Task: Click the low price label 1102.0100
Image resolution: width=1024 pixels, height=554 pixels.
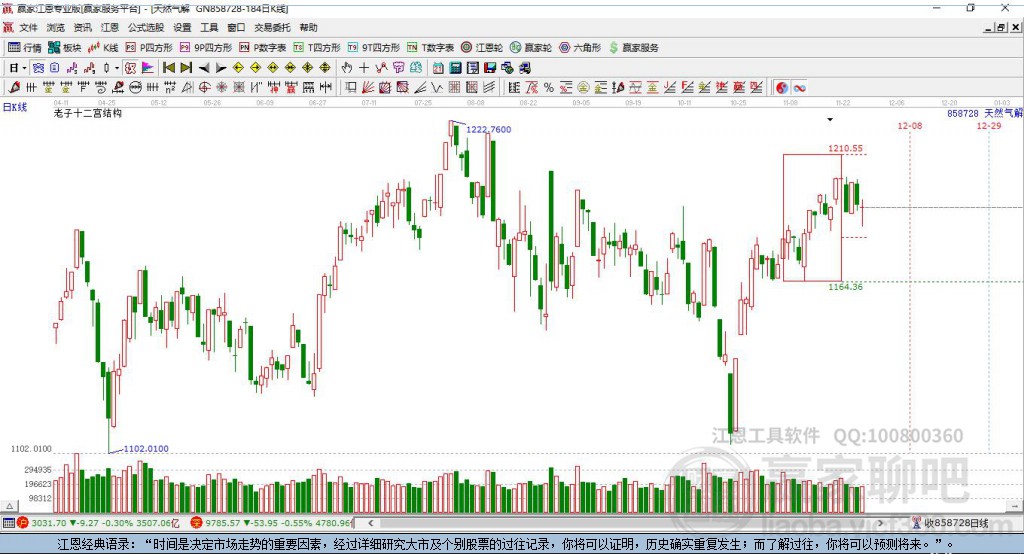Action: 146,449
